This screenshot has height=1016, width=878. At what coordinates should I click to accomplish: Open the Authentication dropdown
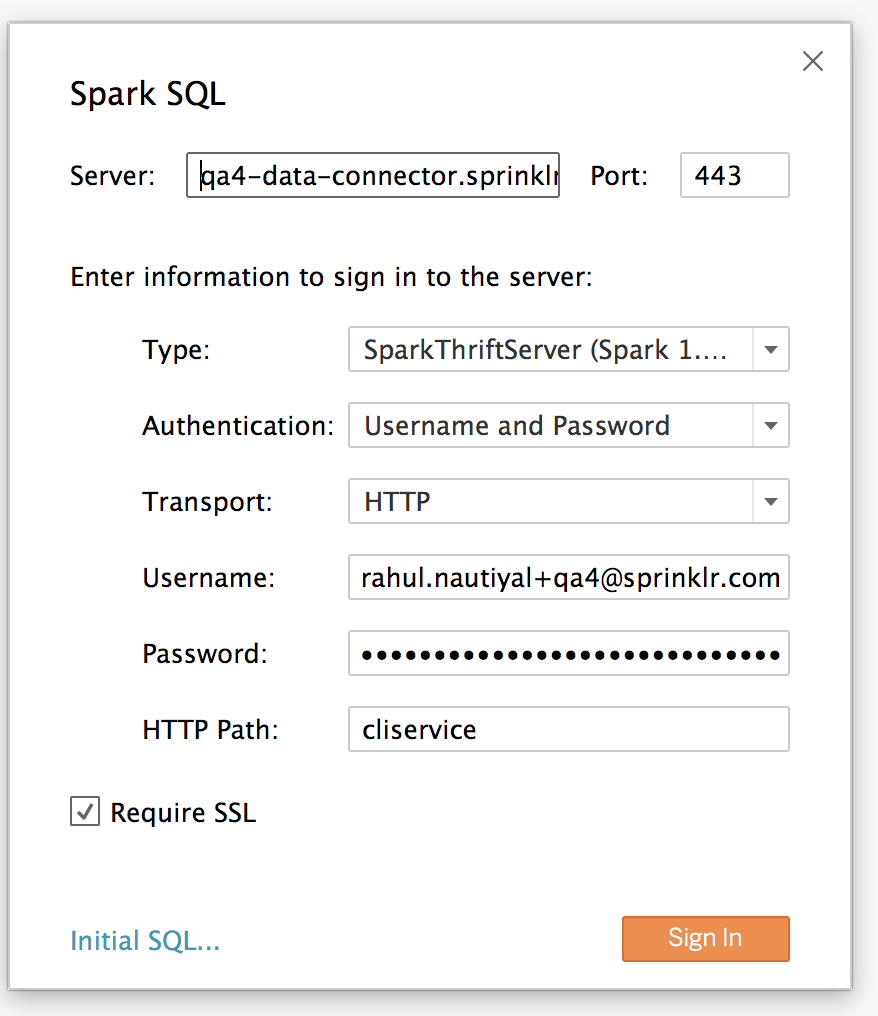(568, 425)
